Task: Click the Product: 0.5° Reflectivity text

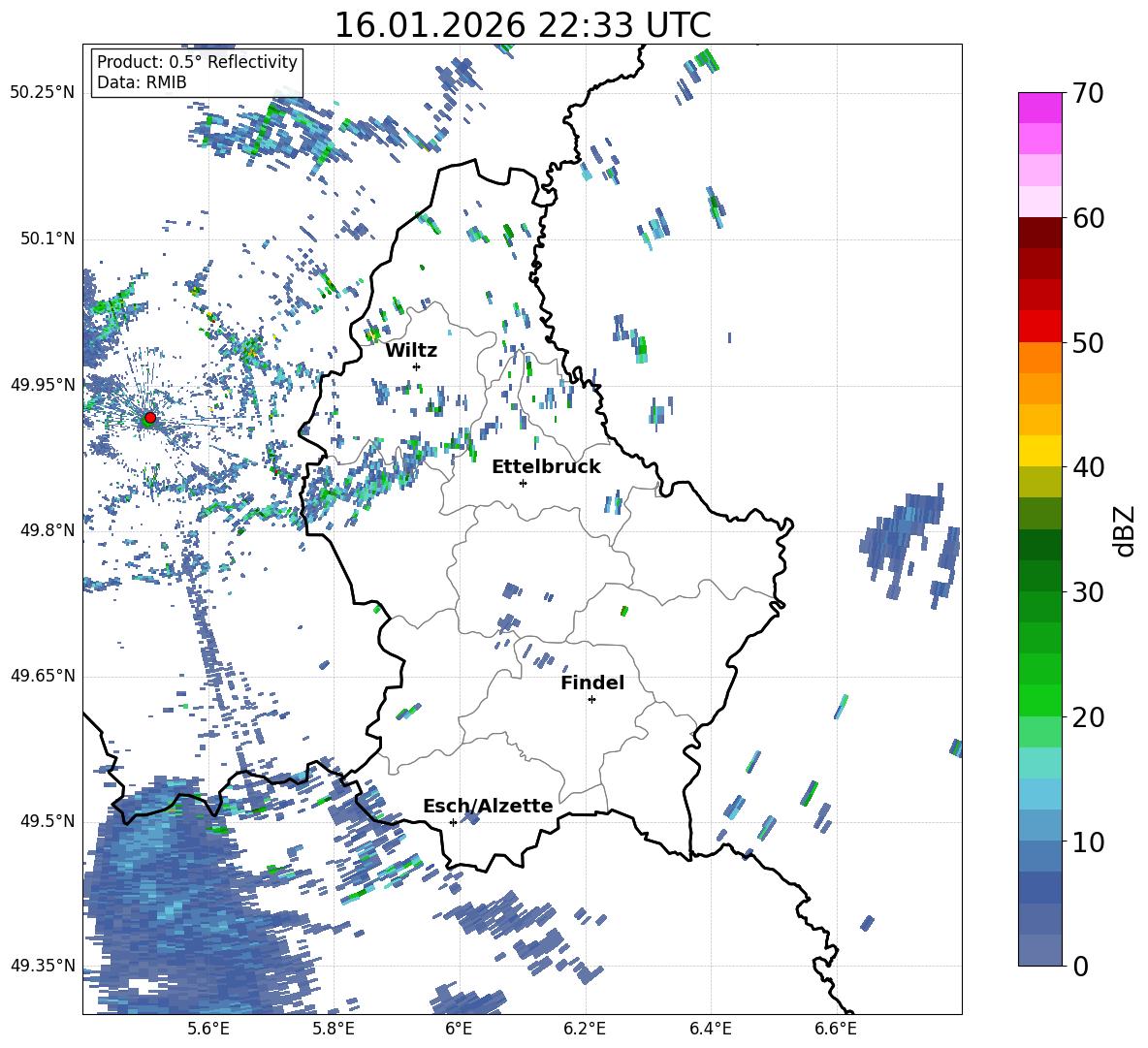Action: pyautogui.click(x=197, y=62)
